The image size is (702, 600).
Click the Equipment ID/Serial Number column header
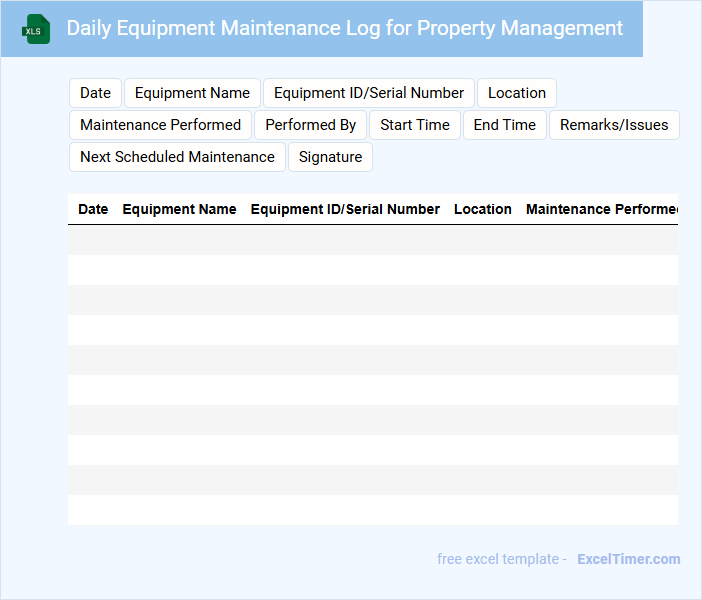345,209
